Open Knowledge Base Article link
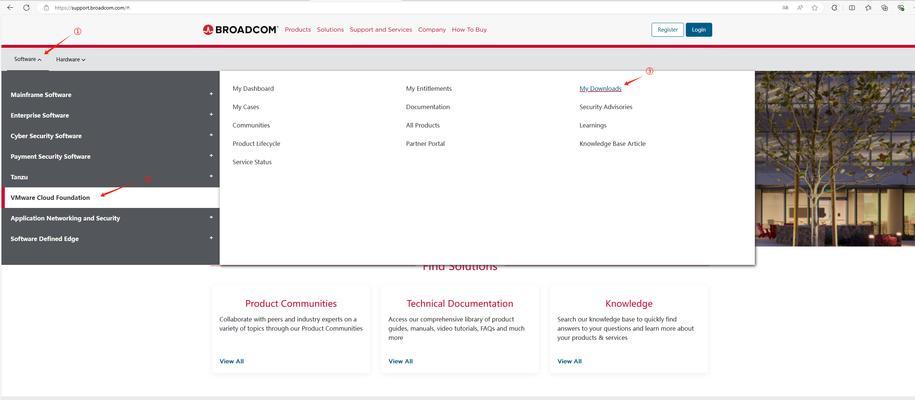Screen dimensions: 915x400 pyautogui.click(x=613, y=144)
